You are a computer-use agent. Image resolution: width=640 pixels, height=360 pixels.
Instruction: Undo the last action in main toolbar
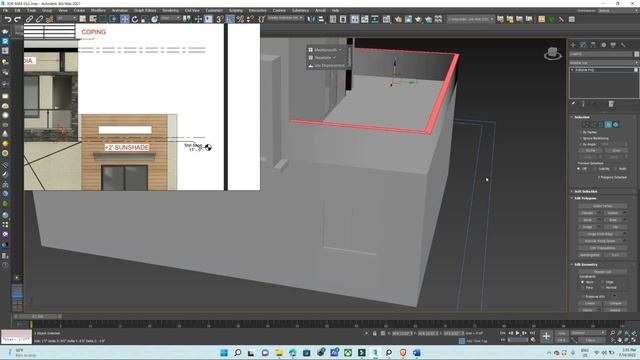click(x=8, y=19)
